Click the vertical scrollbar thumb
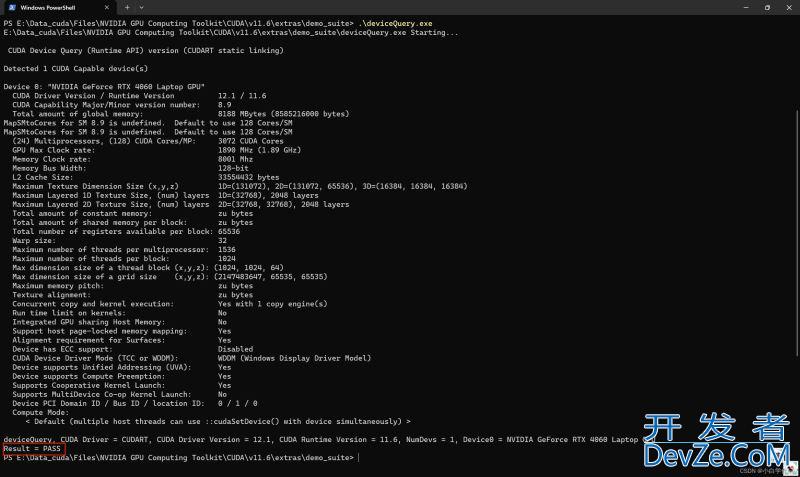This screenshot has width=800, height=477. (797, 232)
